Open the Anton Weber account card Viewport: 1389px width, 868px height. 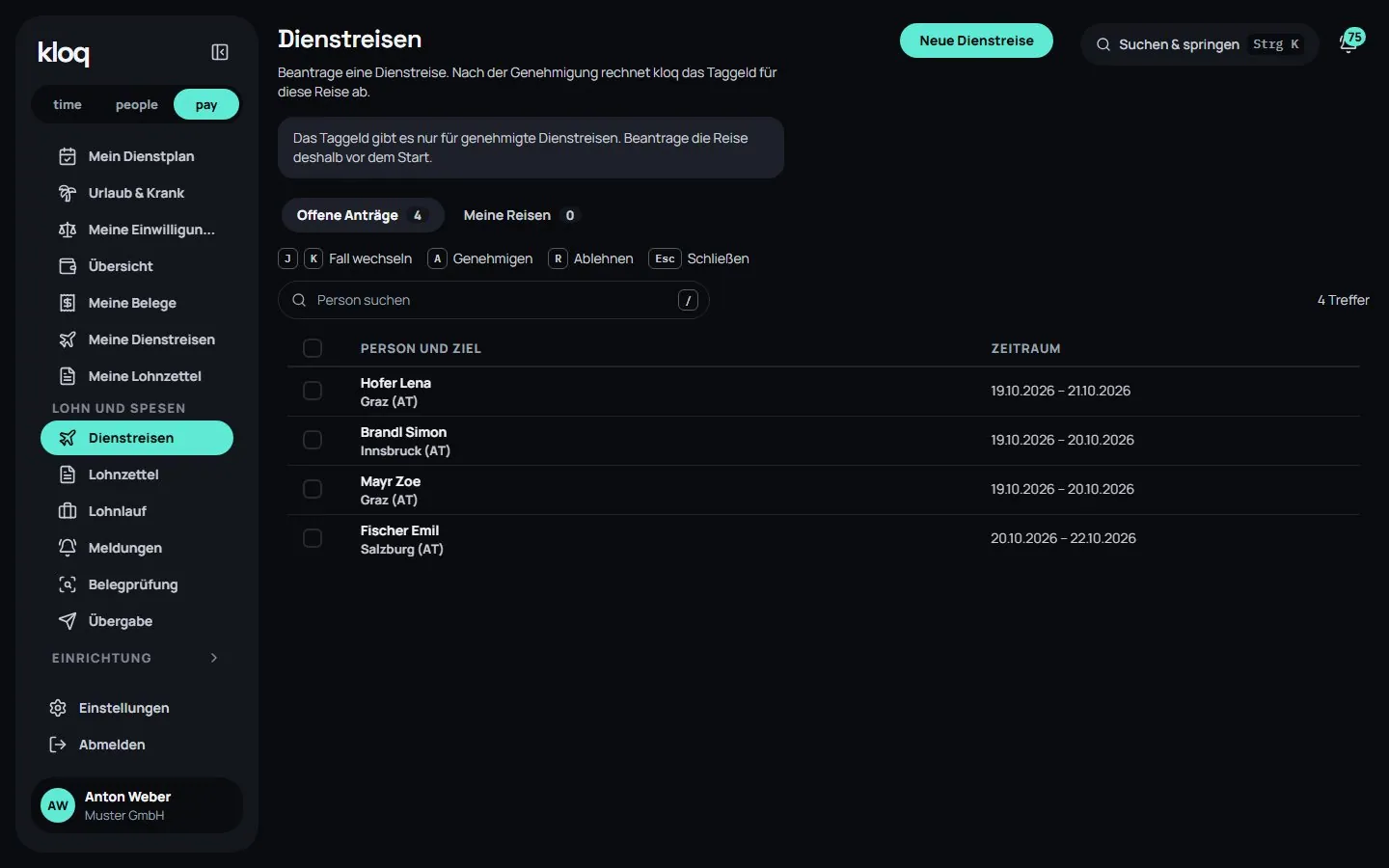tap(137, 805)
